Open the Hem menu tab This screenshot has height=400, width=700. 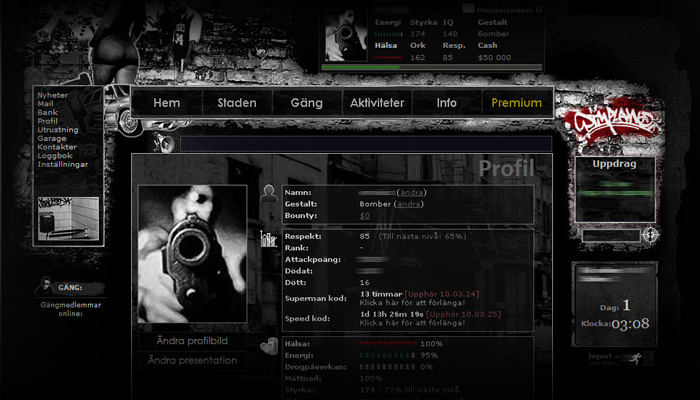click(166, 103)
